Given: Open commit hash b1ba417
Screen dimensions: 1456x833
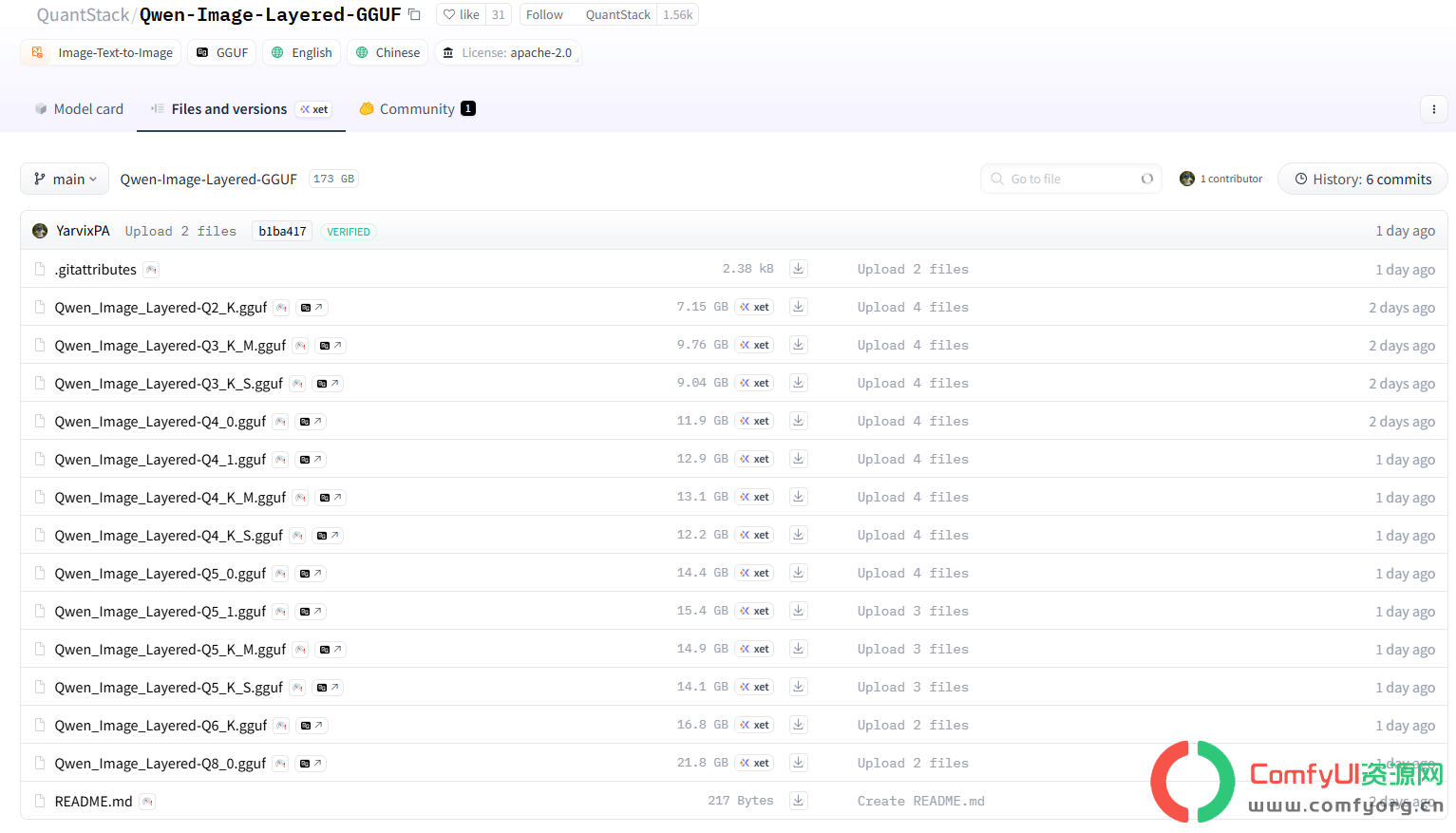Looking at the screenshot, I should tap(282, 231).
